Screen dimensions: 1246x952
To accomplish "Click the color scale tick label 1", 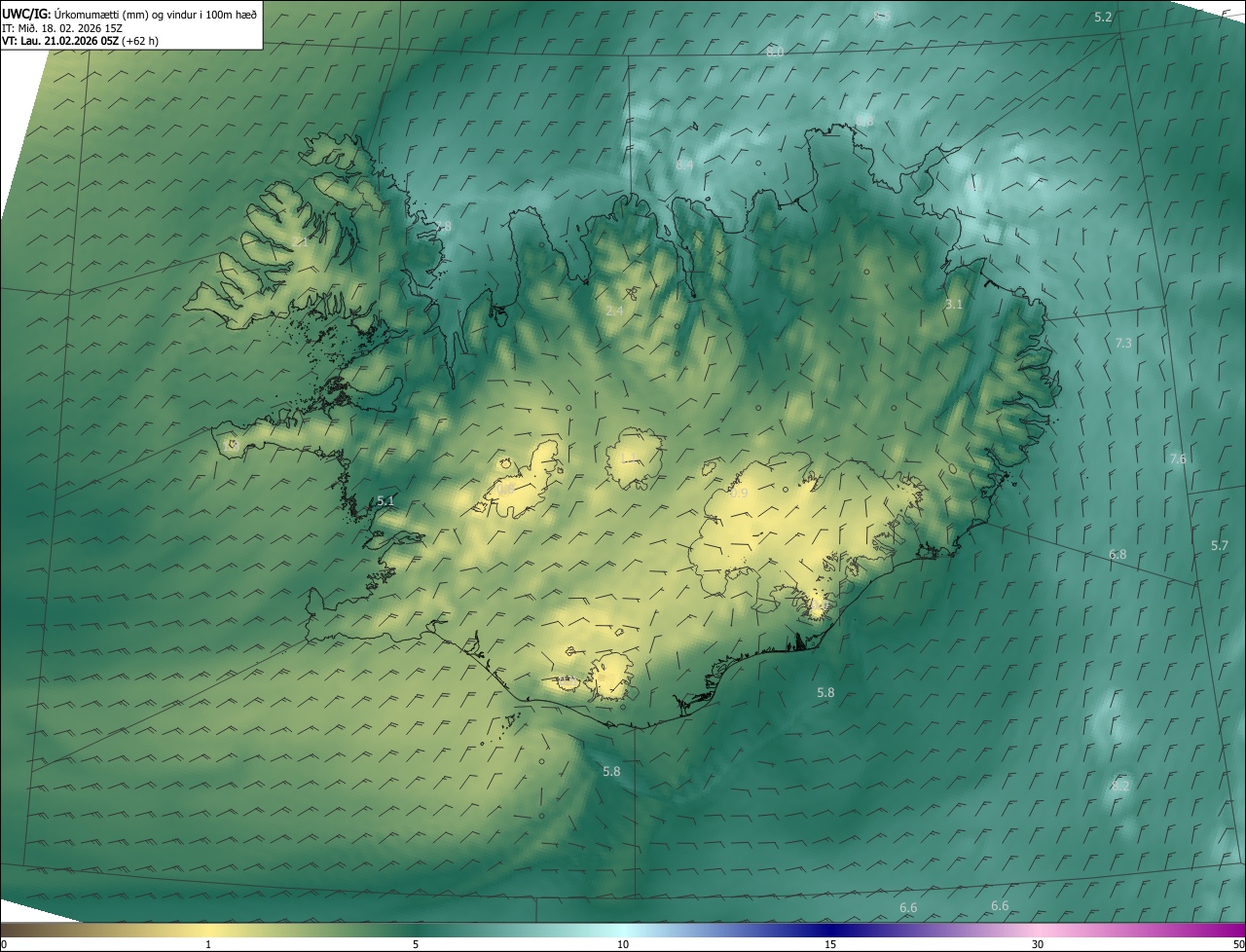I will tap(208, 944).
